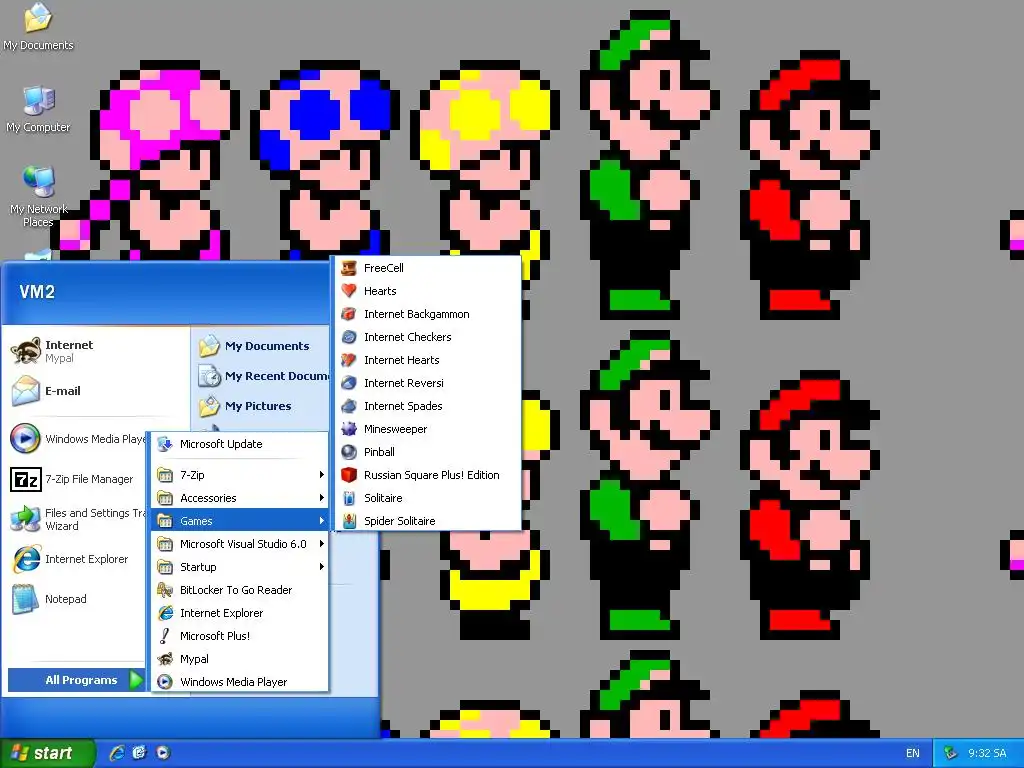Screen dimensions: 1024x768
Task: Click the tray network icon
Action: [951, 753]
